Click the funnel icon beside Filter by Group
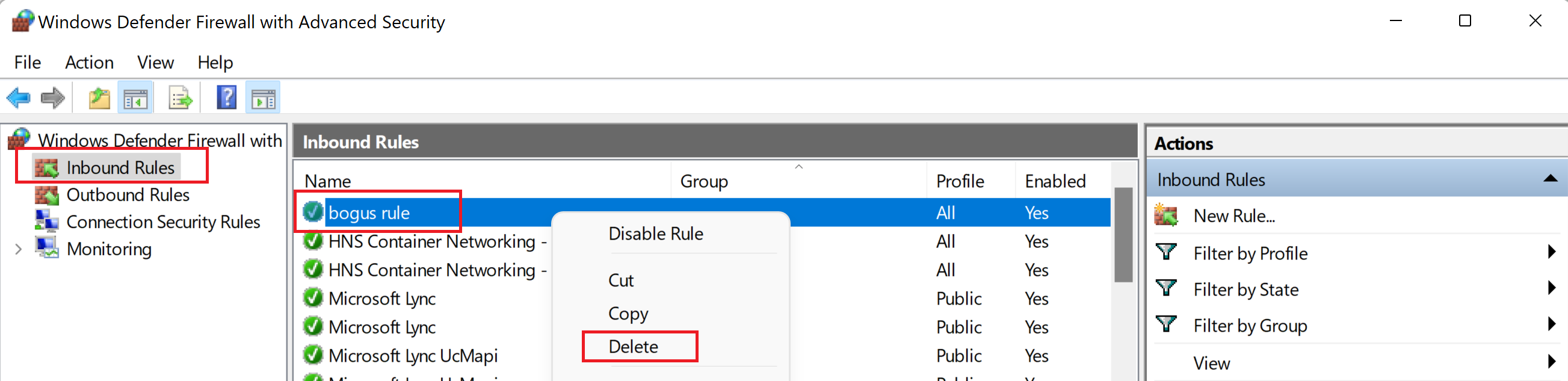The width and height of the screenshot is (1568, 381). click(1166, 324)
